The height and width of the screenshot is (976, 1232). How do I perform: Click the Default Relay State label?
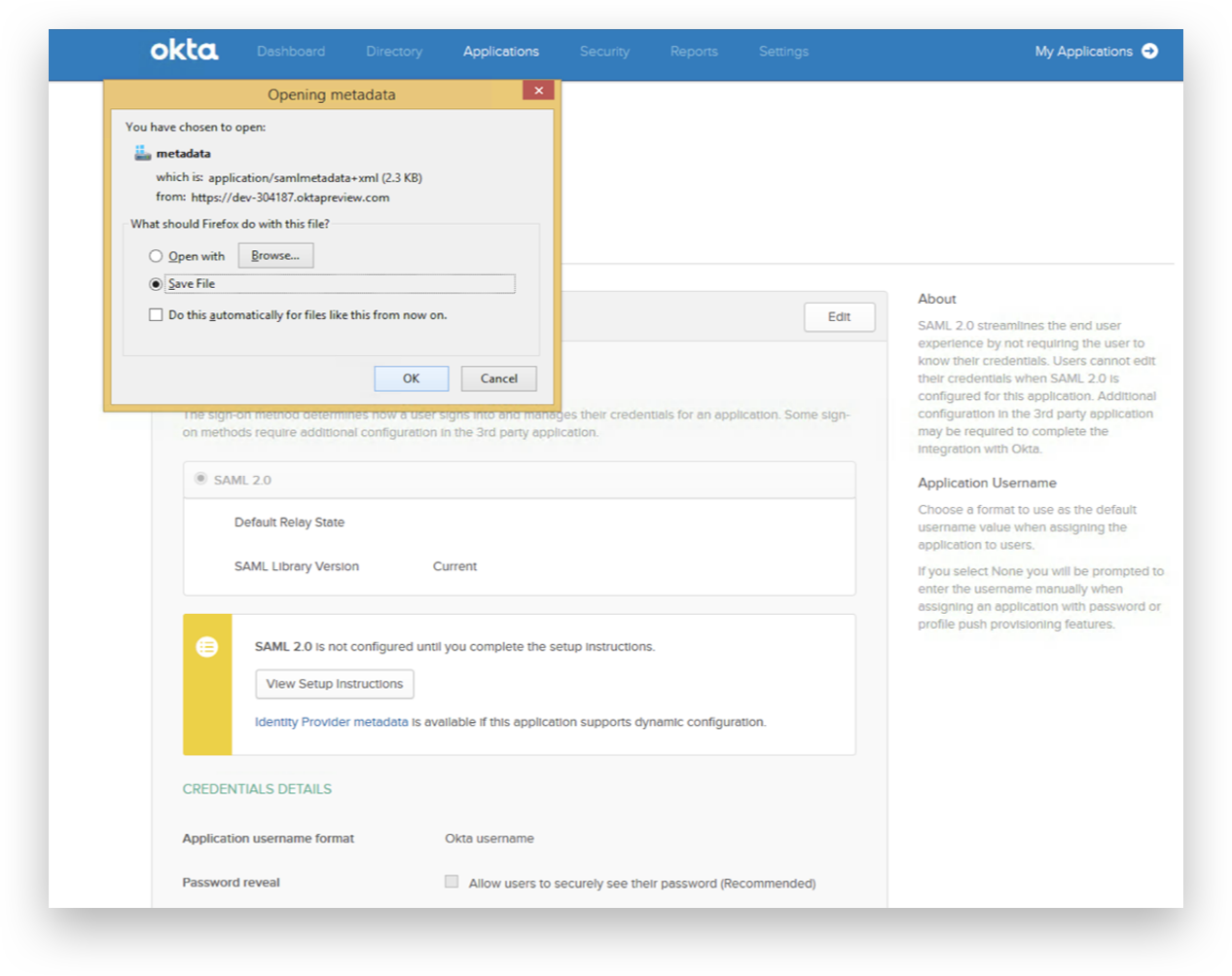coord(289,523)
